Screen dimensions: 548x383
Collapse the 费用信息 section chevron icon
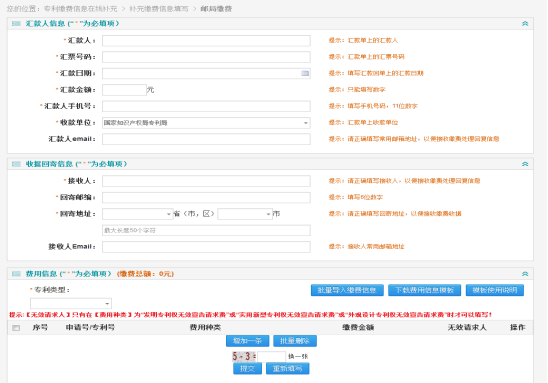(x=525, y=274)
